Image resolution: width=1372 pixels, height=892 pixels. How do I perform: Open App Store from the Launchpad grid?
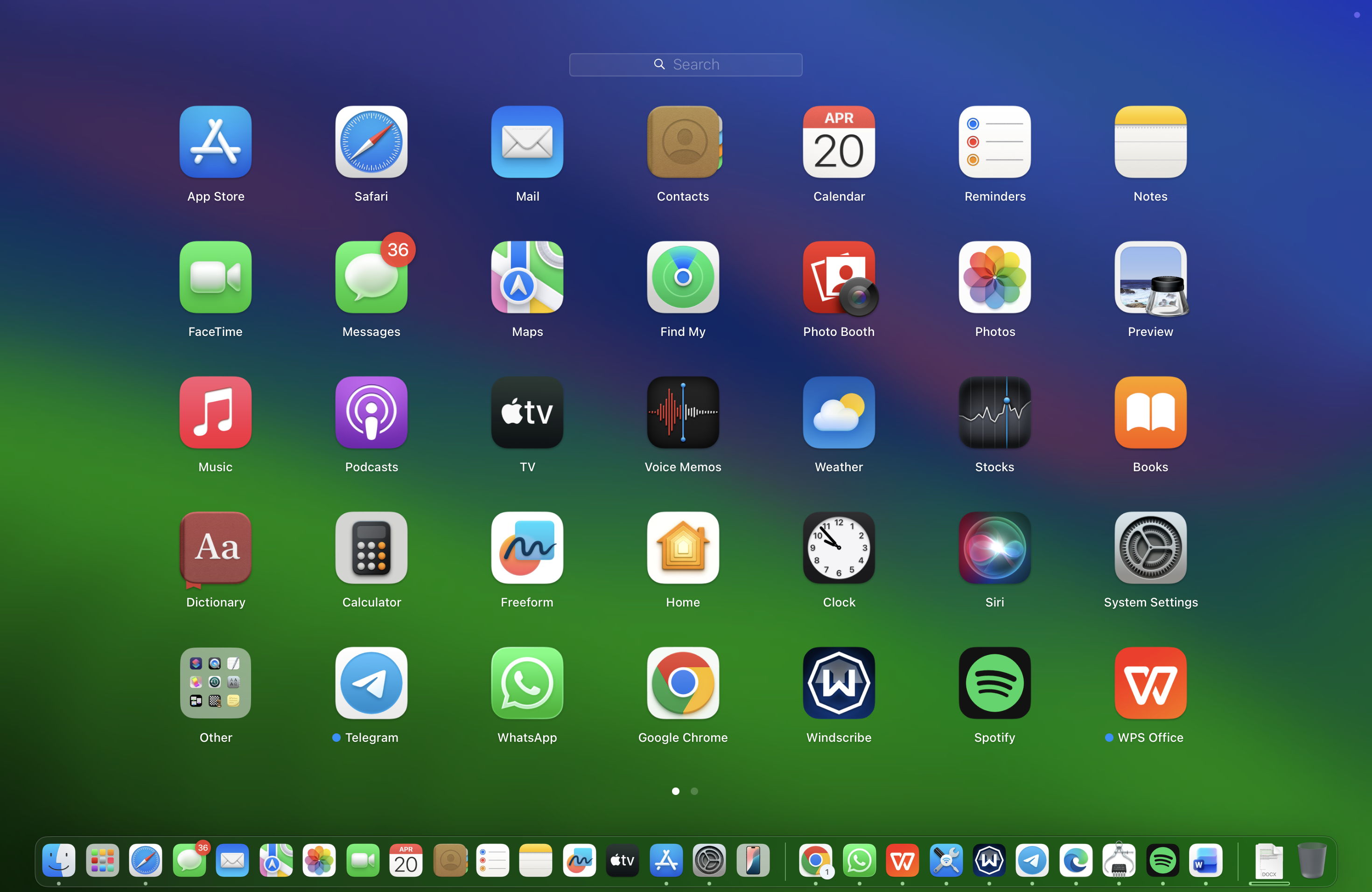click(x=216, y=142)
